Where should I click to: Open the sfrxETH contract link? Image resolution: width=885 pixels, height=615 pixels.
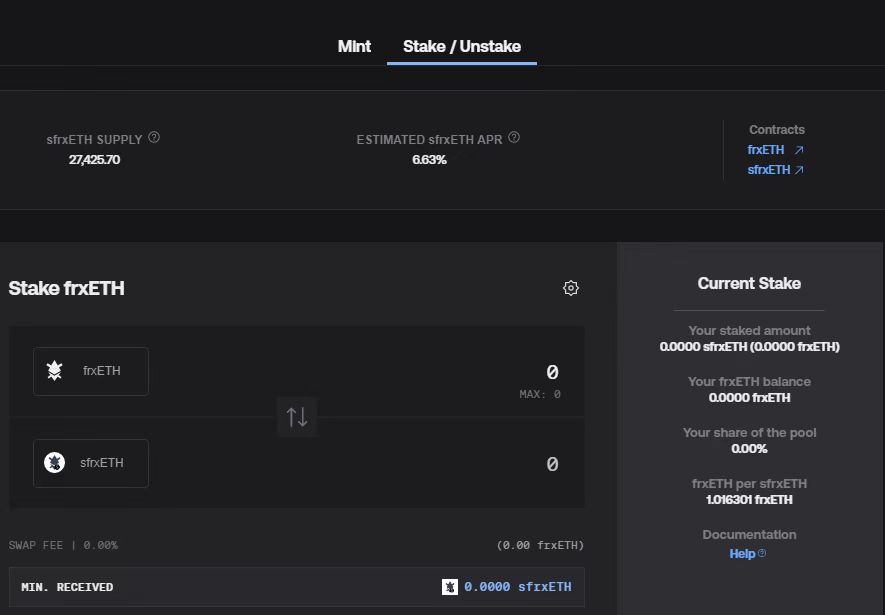click(768, 170)
